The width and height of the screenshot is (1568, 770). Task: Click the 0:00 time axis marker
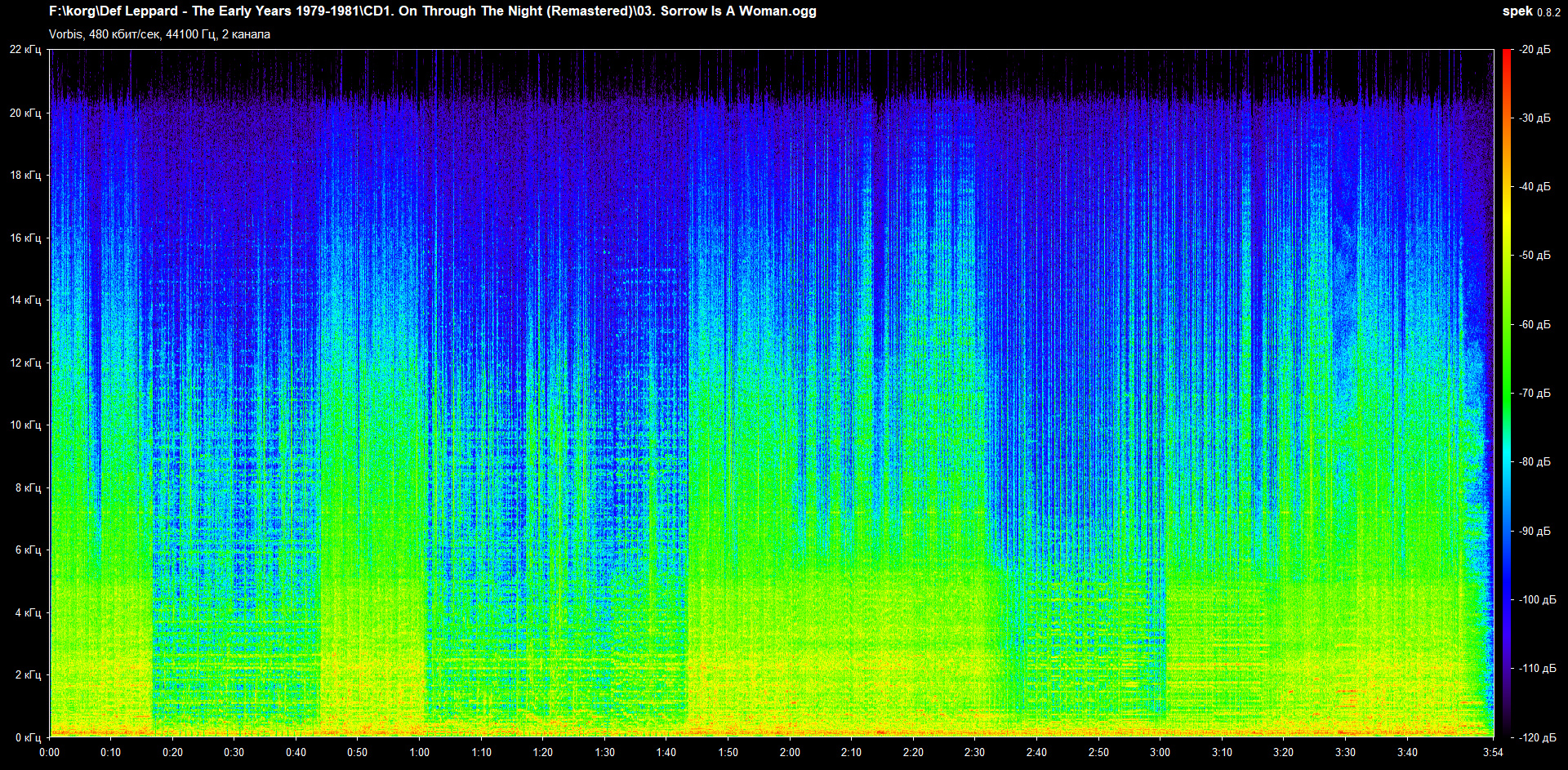point(49,752)
